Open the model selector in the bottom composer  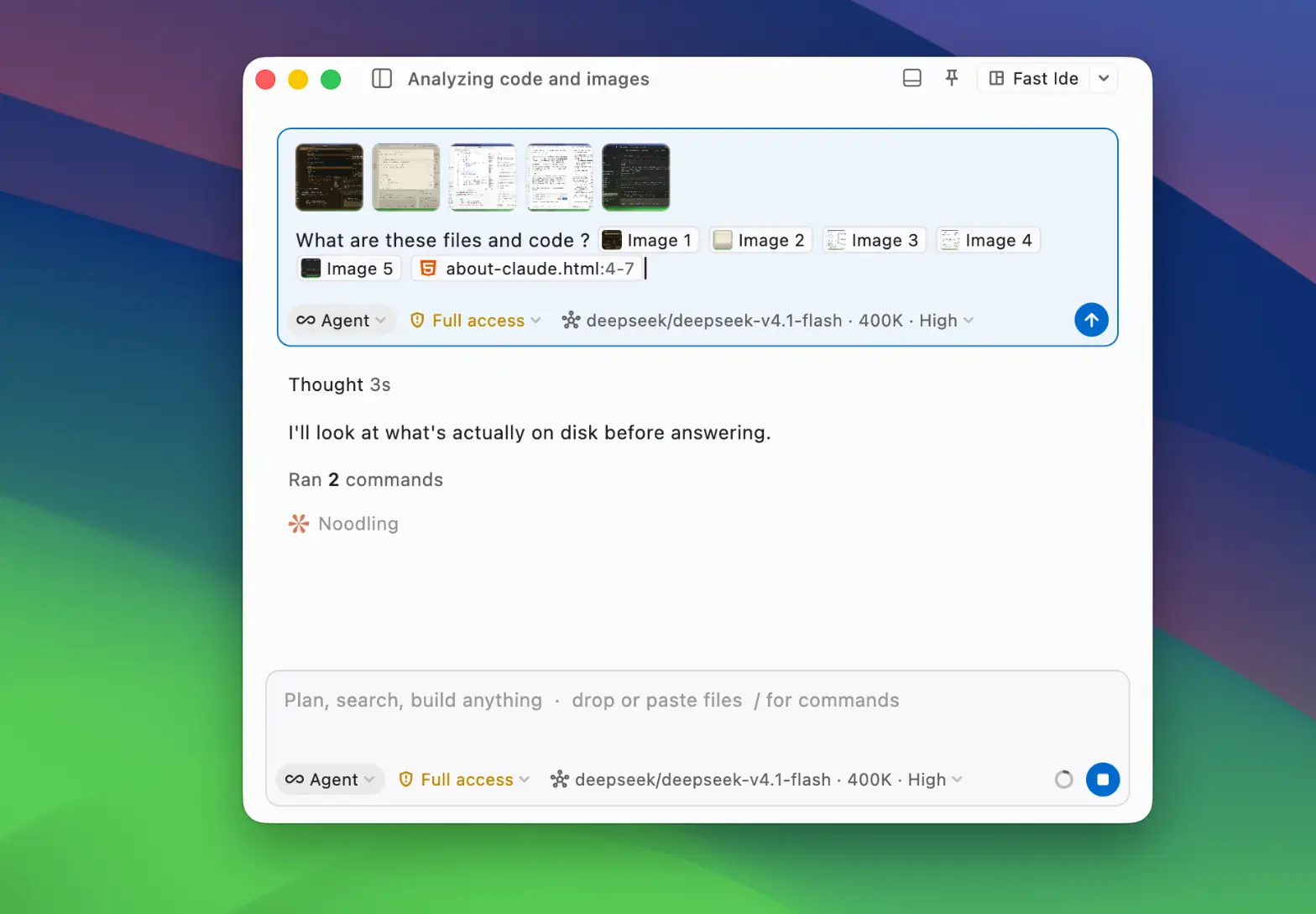point(756,780)
